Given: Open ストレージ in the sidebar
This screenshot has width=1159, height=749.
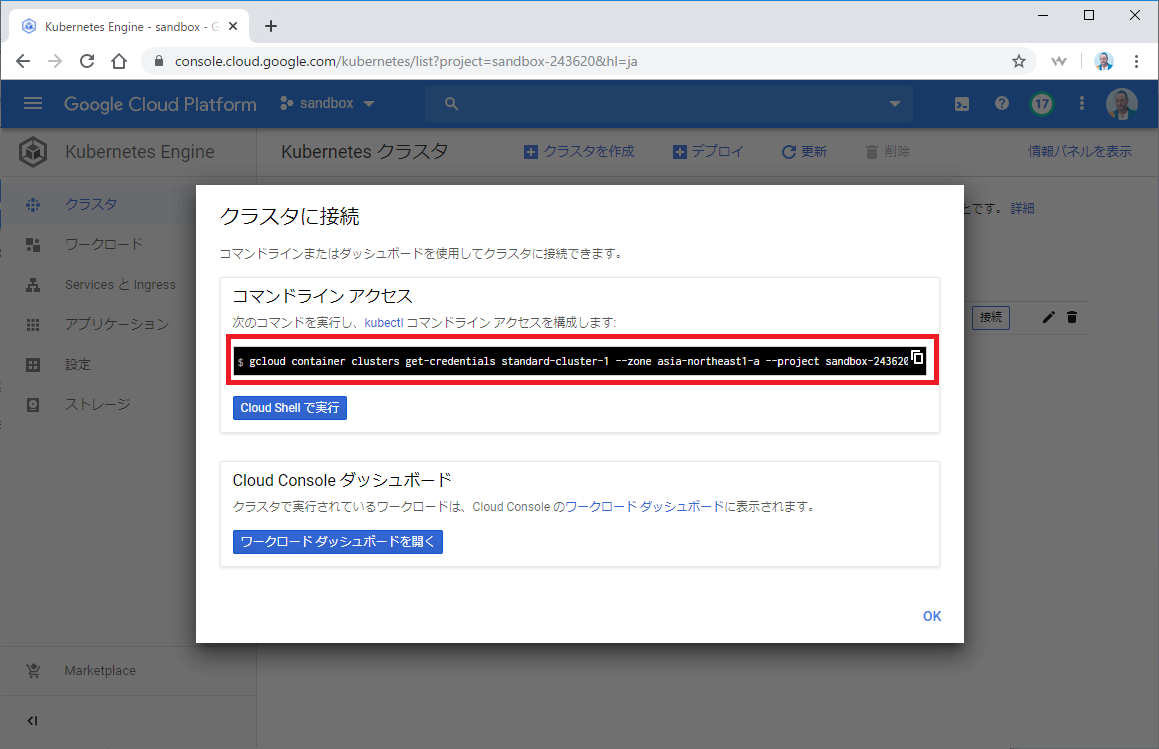Looking at the screenshot, I should (x=98, y=404).
